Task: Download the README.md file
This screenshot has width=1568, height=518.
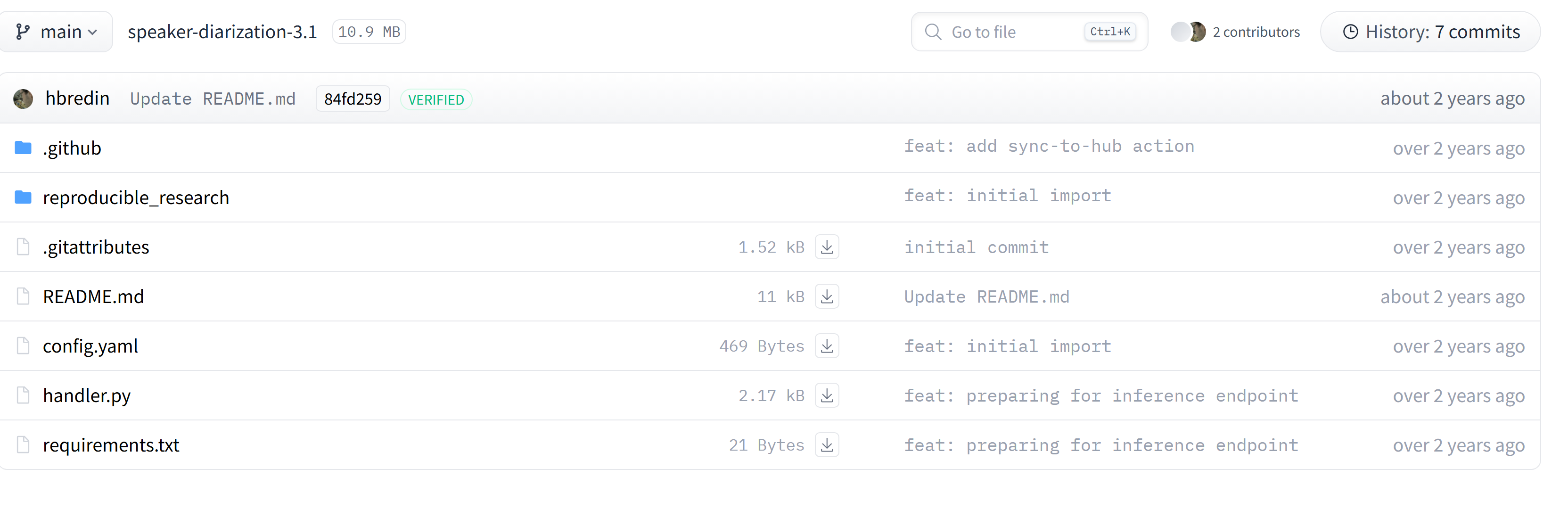Action: (827, 296)
